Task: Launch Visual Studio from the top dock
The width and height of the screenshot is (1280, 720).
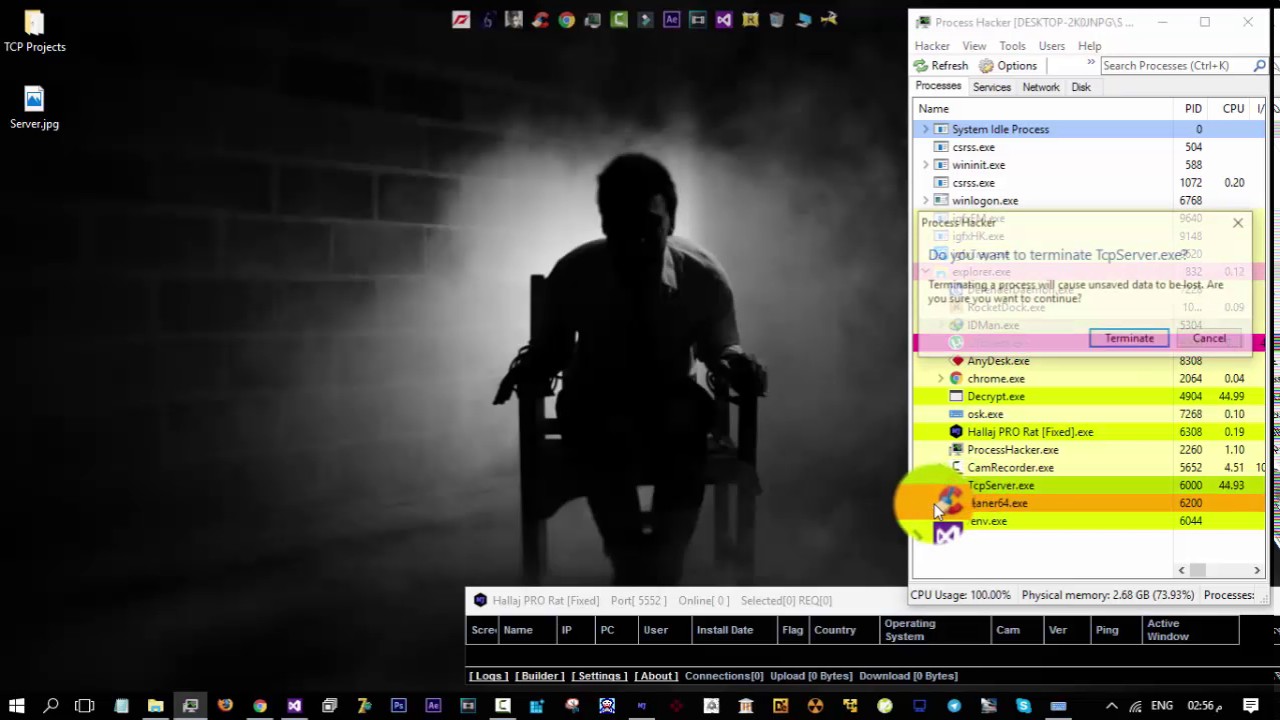Action: 723,19
